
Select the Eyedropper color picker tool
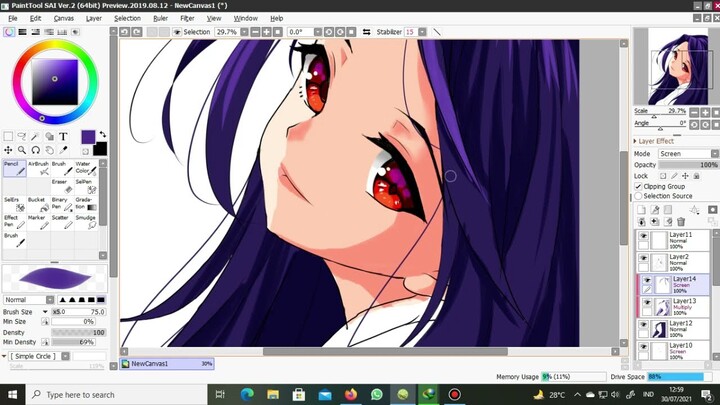[x=63, y=150]
